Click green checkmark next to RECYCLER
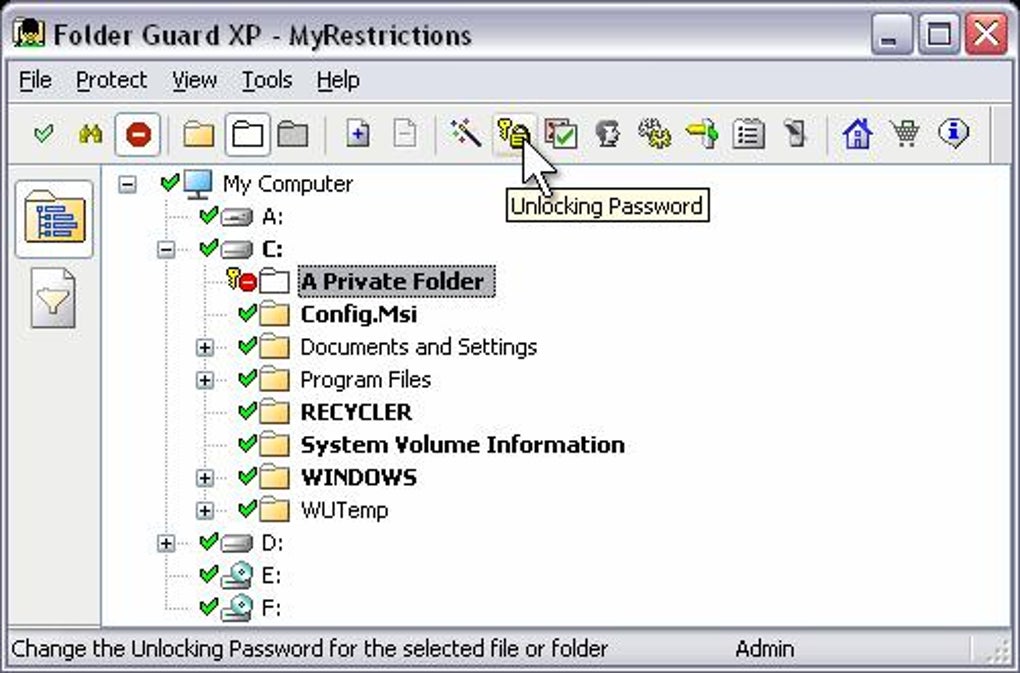The height and width of the screenshot is (673, 1020). 247,411
